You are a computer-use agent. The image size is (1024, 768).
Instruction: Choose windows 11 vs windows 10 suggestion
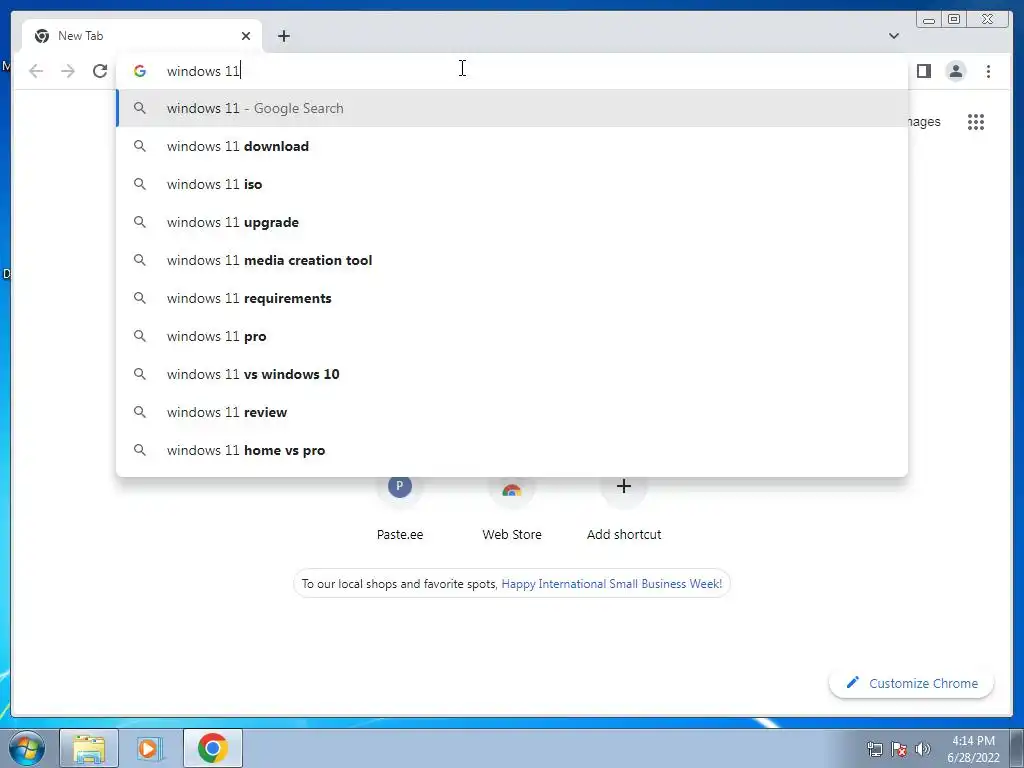coord(512,374)
